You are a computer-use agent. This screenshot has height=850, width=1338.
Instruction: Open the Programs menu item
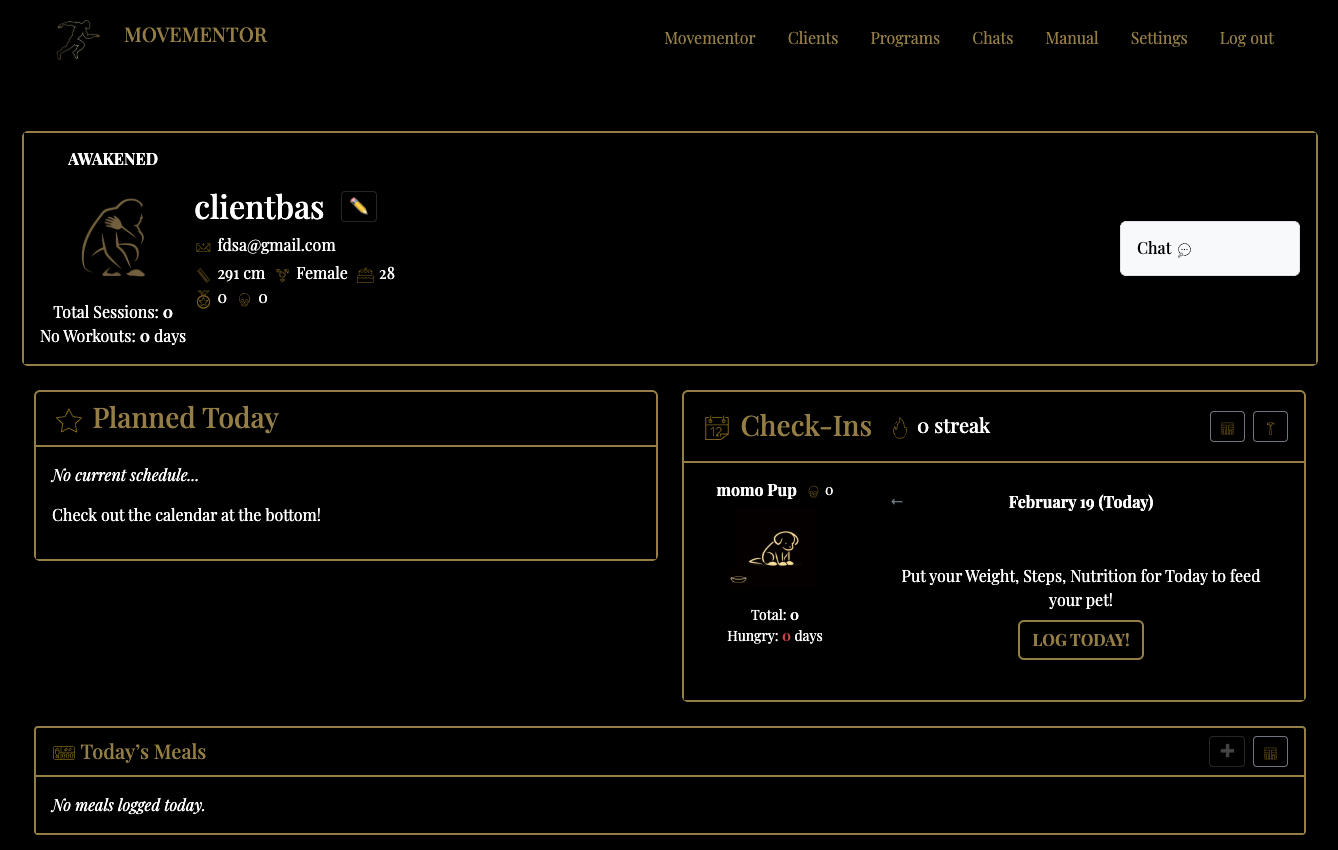[904, 38]
